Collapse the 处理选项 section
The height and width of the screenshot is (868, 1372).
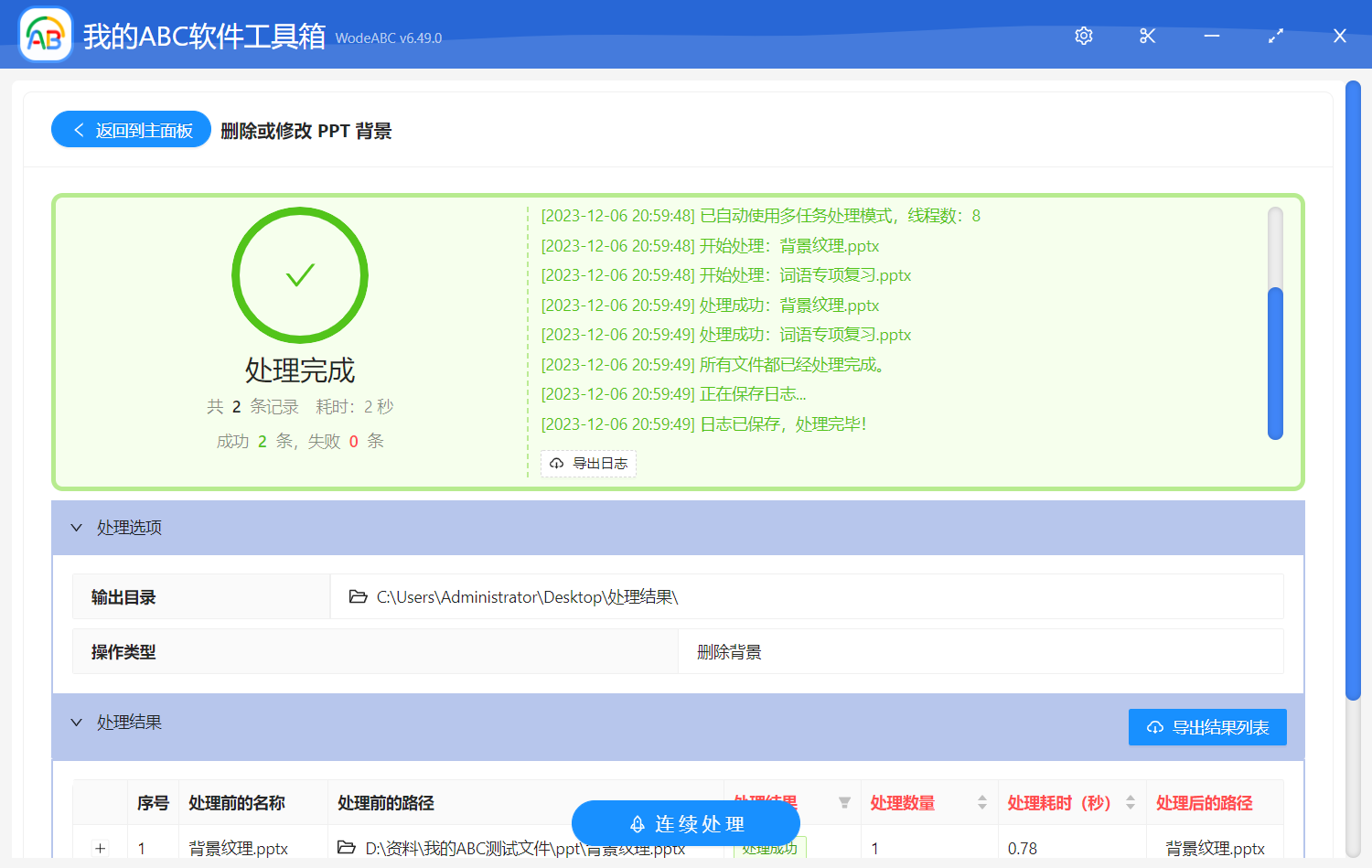(77, 528)
